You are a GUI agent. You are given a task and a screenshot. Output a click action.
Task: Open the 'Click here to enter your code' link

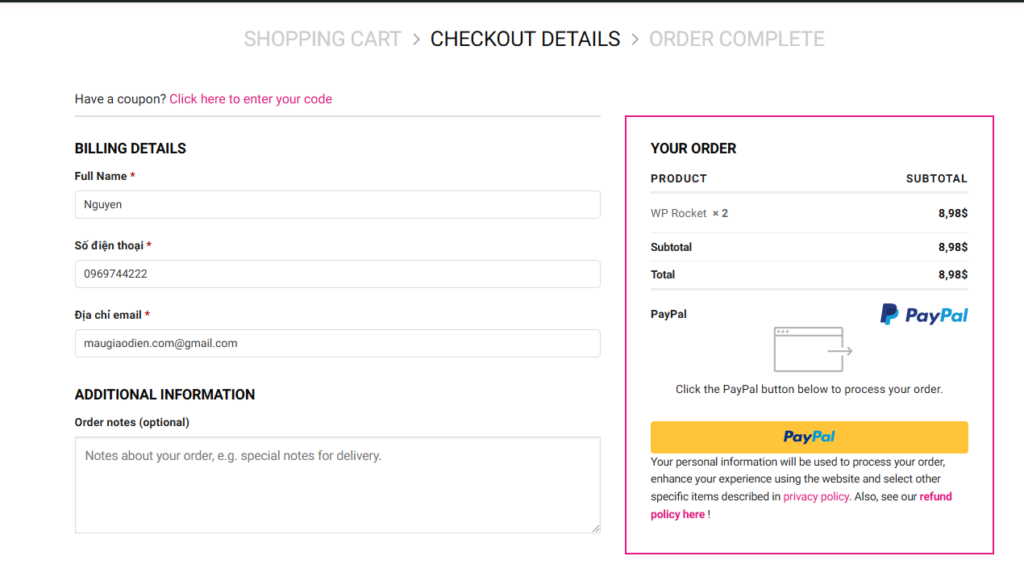[250, 99]
